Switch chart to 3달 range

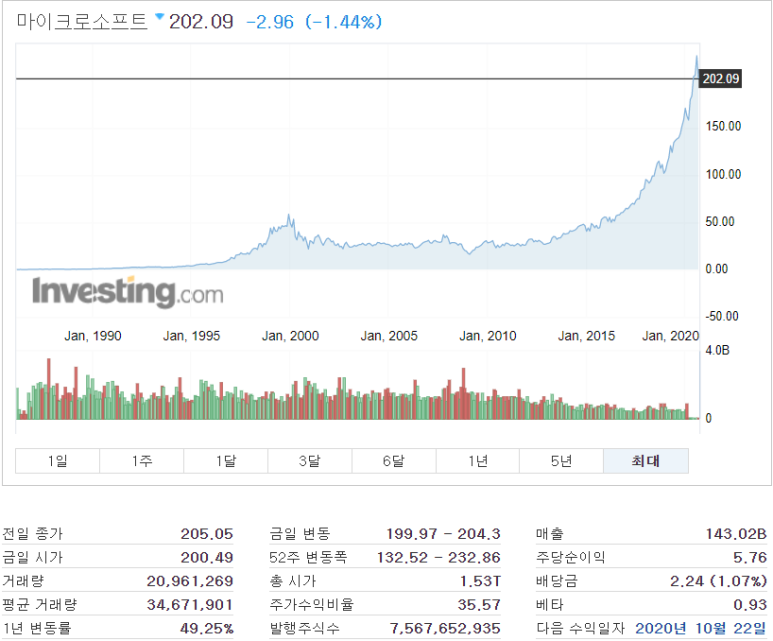click(x=310, y=461)
